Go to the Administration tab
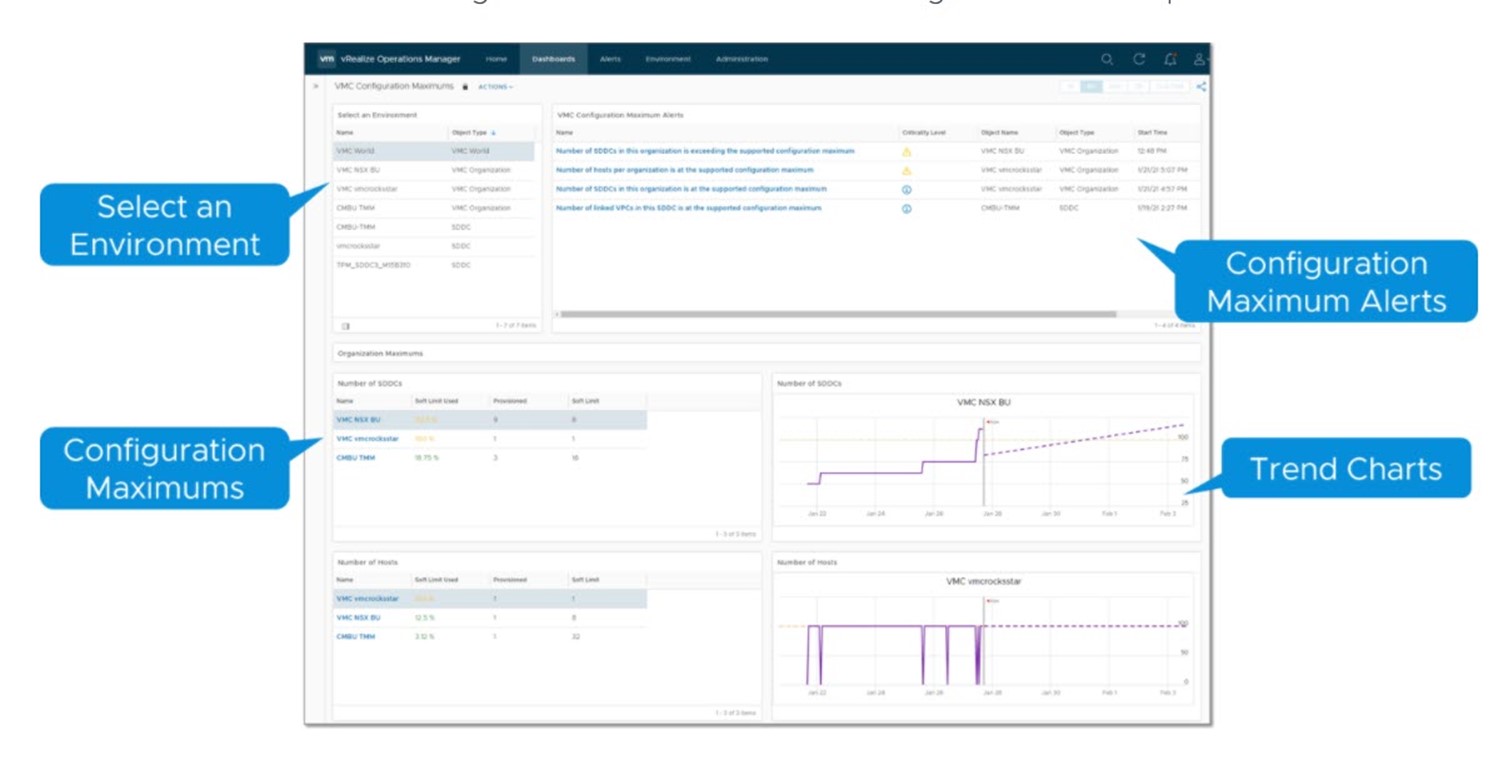 742,59
